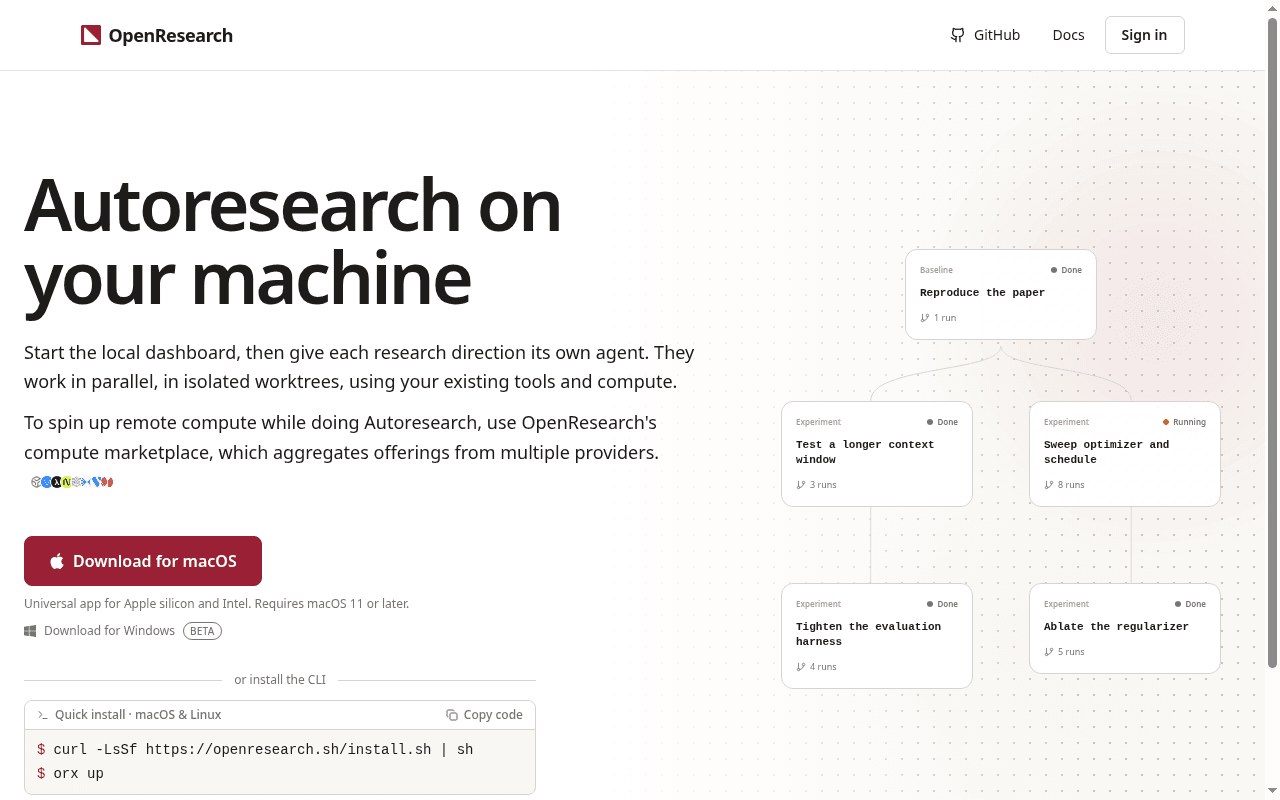Image resolution: width=1280 pixels, height=800 pixels.
Task: Click the macOS requirements note under download
Action: click(216, 604)
